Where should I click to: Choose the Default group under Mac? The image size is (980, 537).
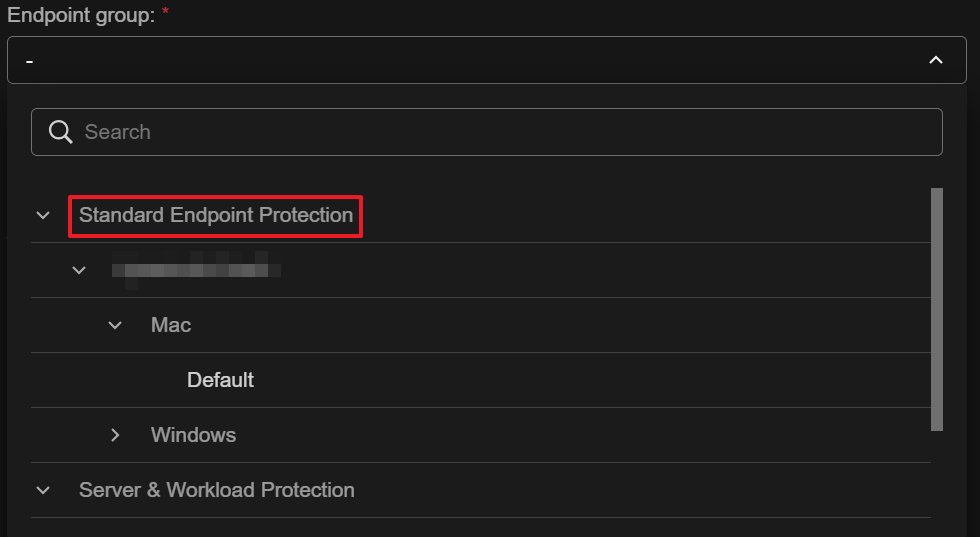click(x=221, y=380)
